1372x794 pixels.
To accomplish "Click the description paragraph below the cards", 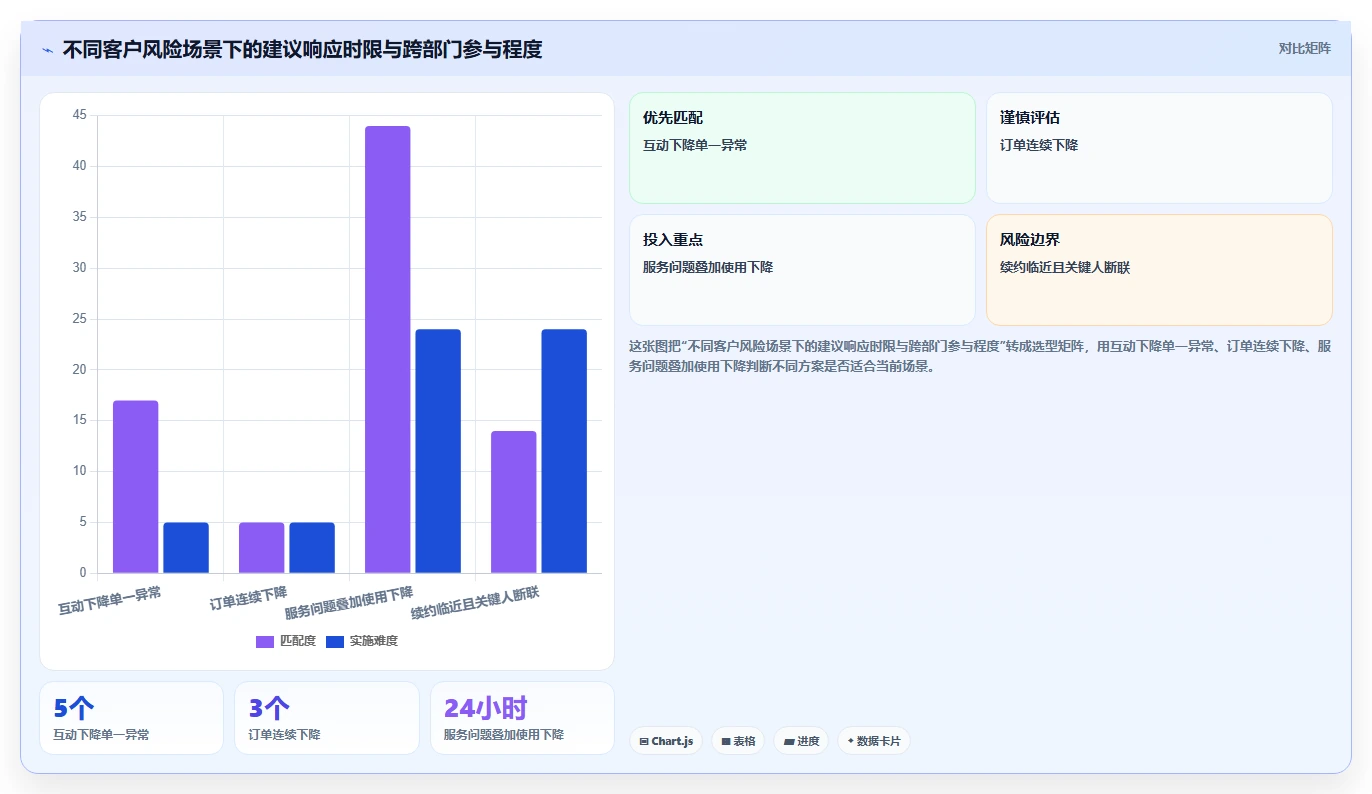I will [980, 356].
